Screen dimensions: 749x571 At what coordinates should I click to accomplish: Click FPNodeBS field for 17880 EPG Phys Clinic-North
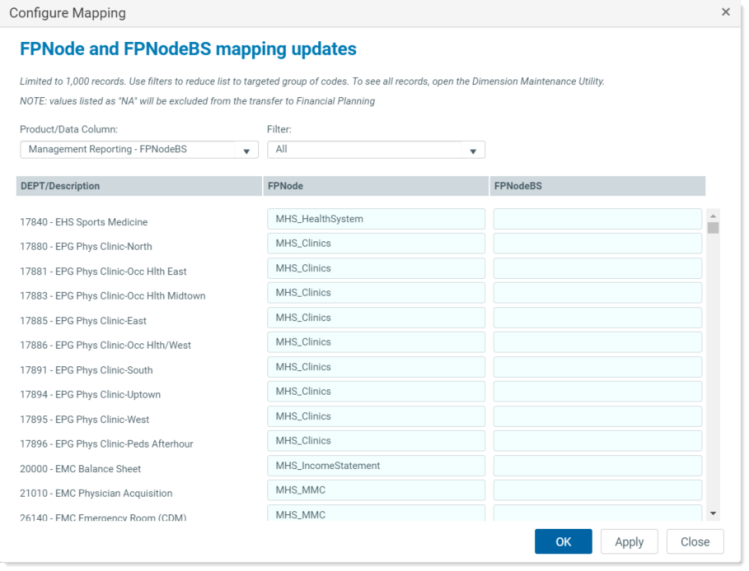(598, 244)
